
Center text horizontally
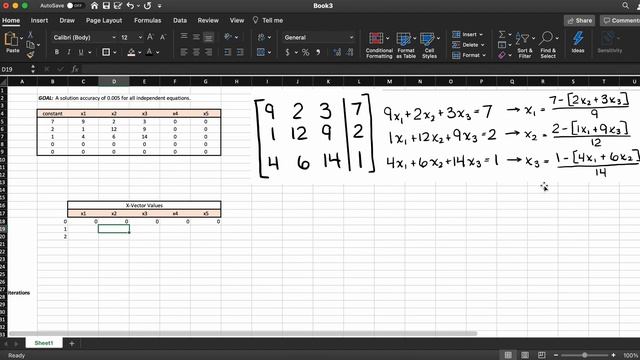(196, 52)
